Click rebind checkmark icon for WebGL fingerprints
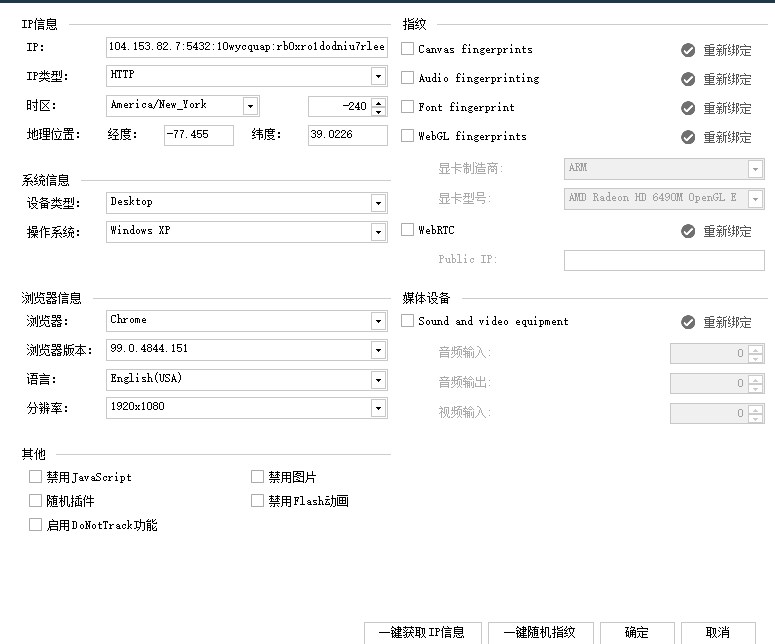This screenshot has height=644, width=775. [688, 137]
